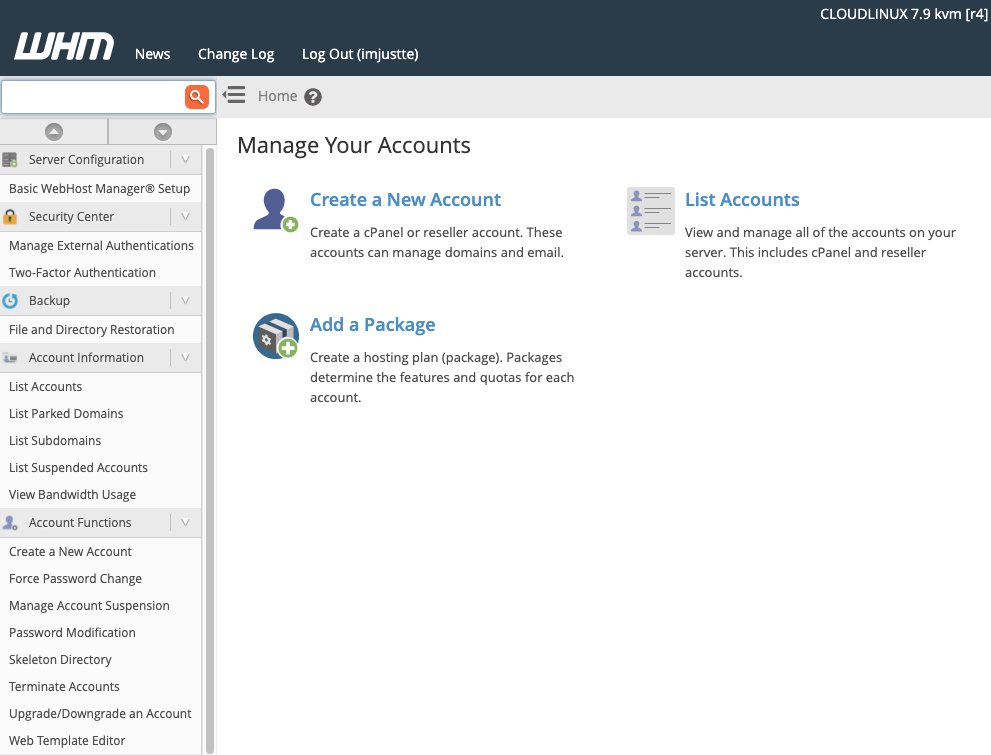Click the List Accounts icon

[x=650, y=211]
